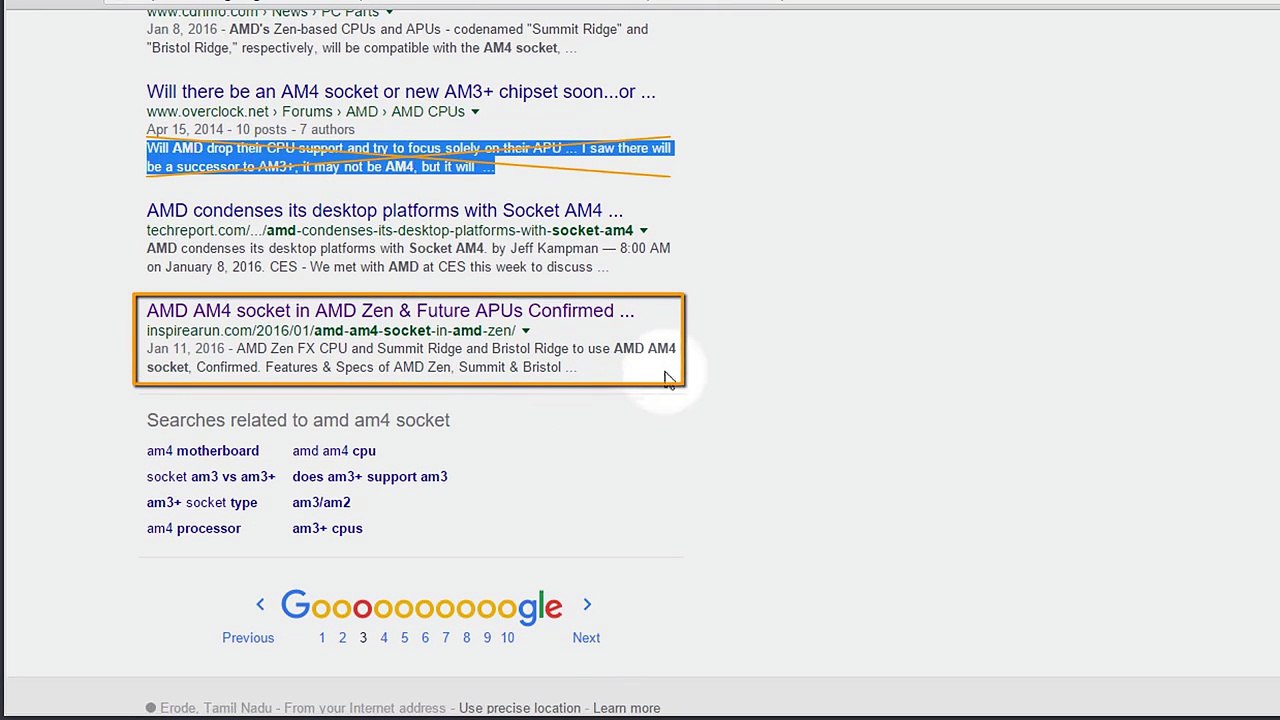The width and height of the screenshot is (1280, 720).
Task: Expand dropdown arrow next to techreport.com URL
Action: [x=643, y=231]
